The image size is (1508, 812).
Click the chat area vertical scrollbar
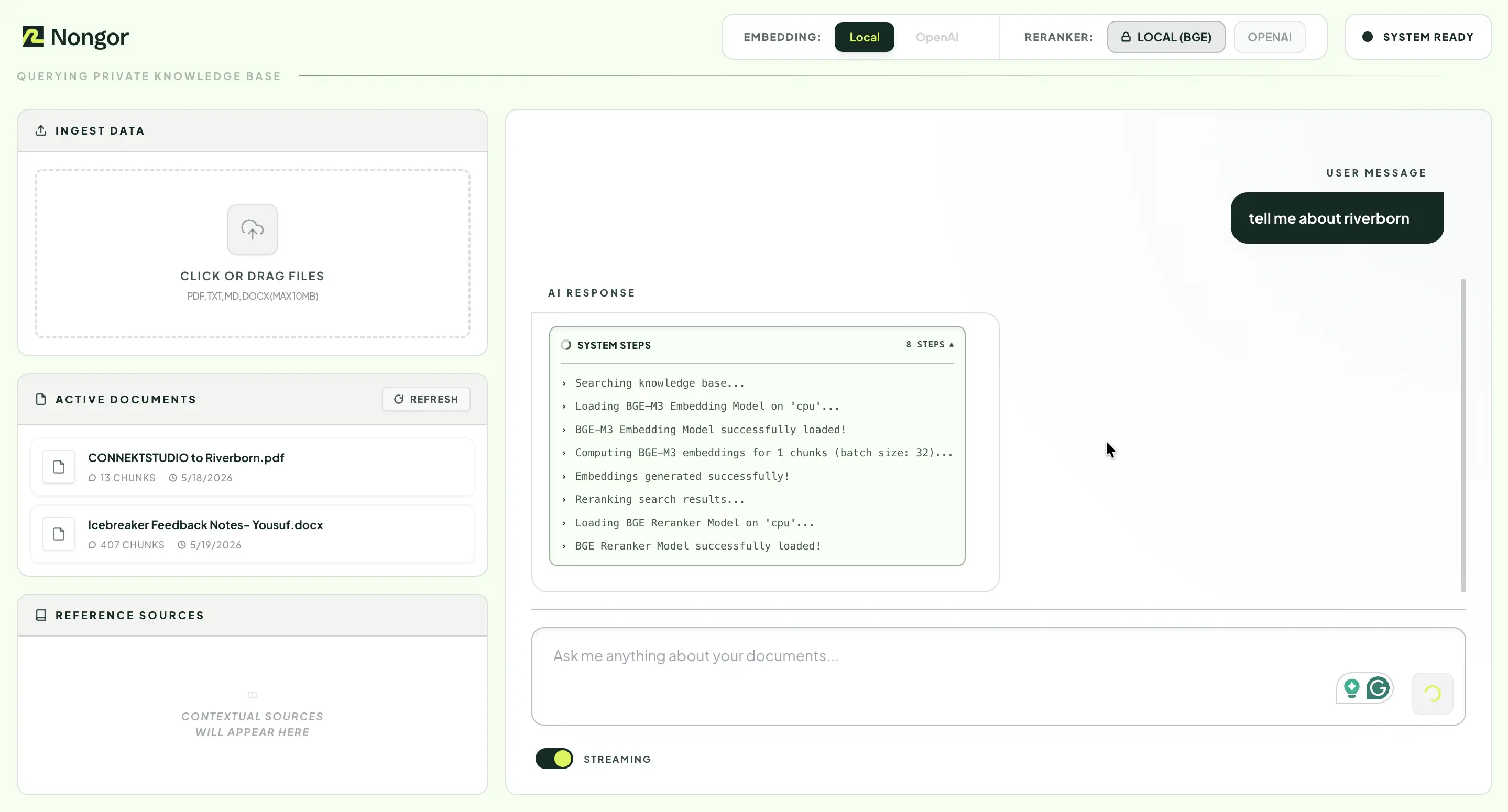[1463, 435]
